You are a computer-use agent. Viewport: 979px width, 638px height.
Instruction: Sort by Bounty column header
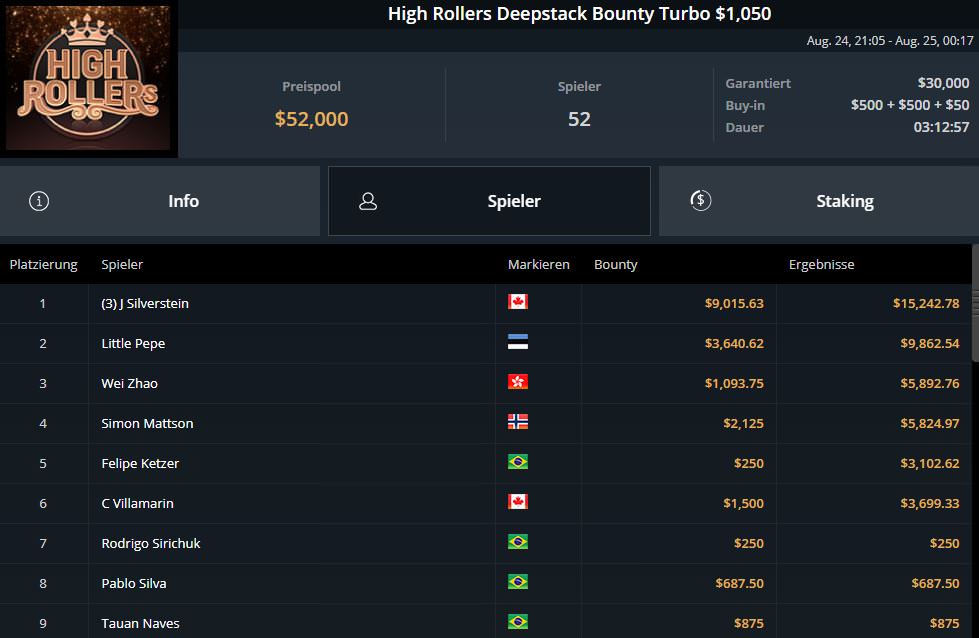615,265
